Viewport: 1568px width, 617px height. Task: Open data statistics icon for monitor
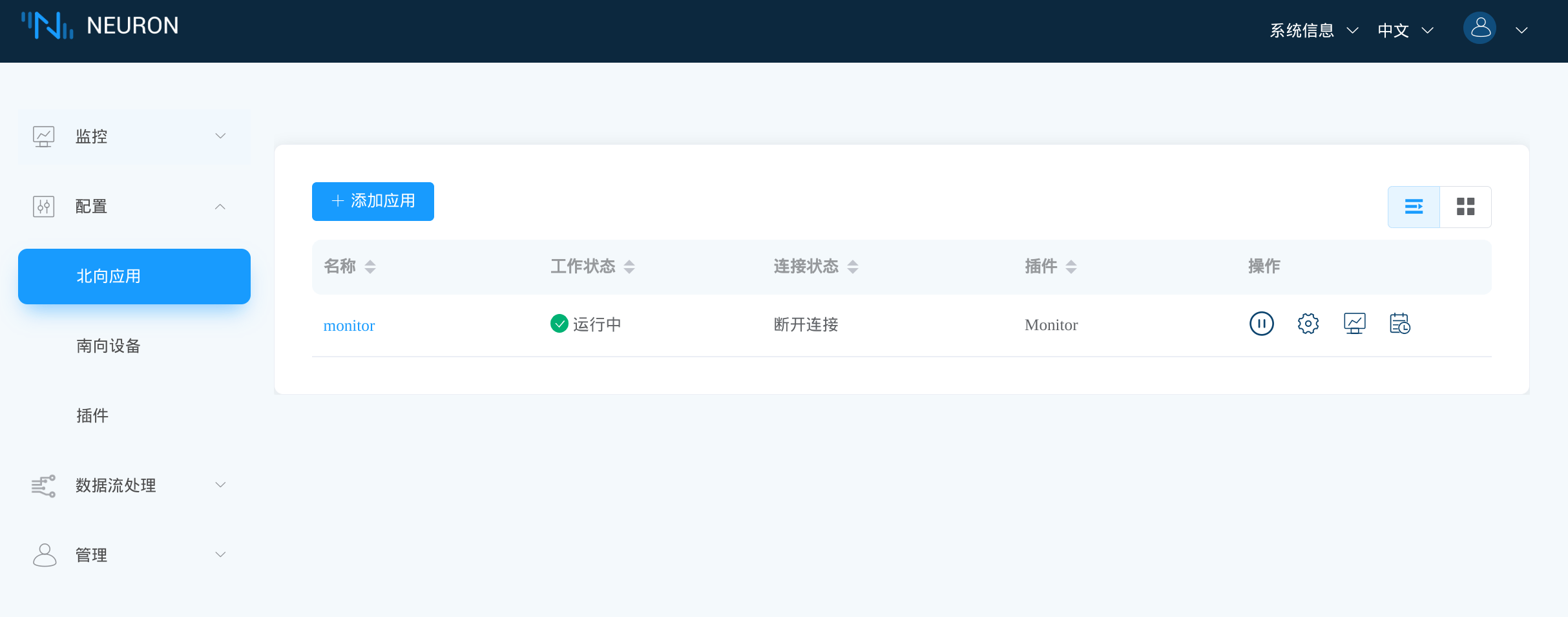click(1354, 324)
